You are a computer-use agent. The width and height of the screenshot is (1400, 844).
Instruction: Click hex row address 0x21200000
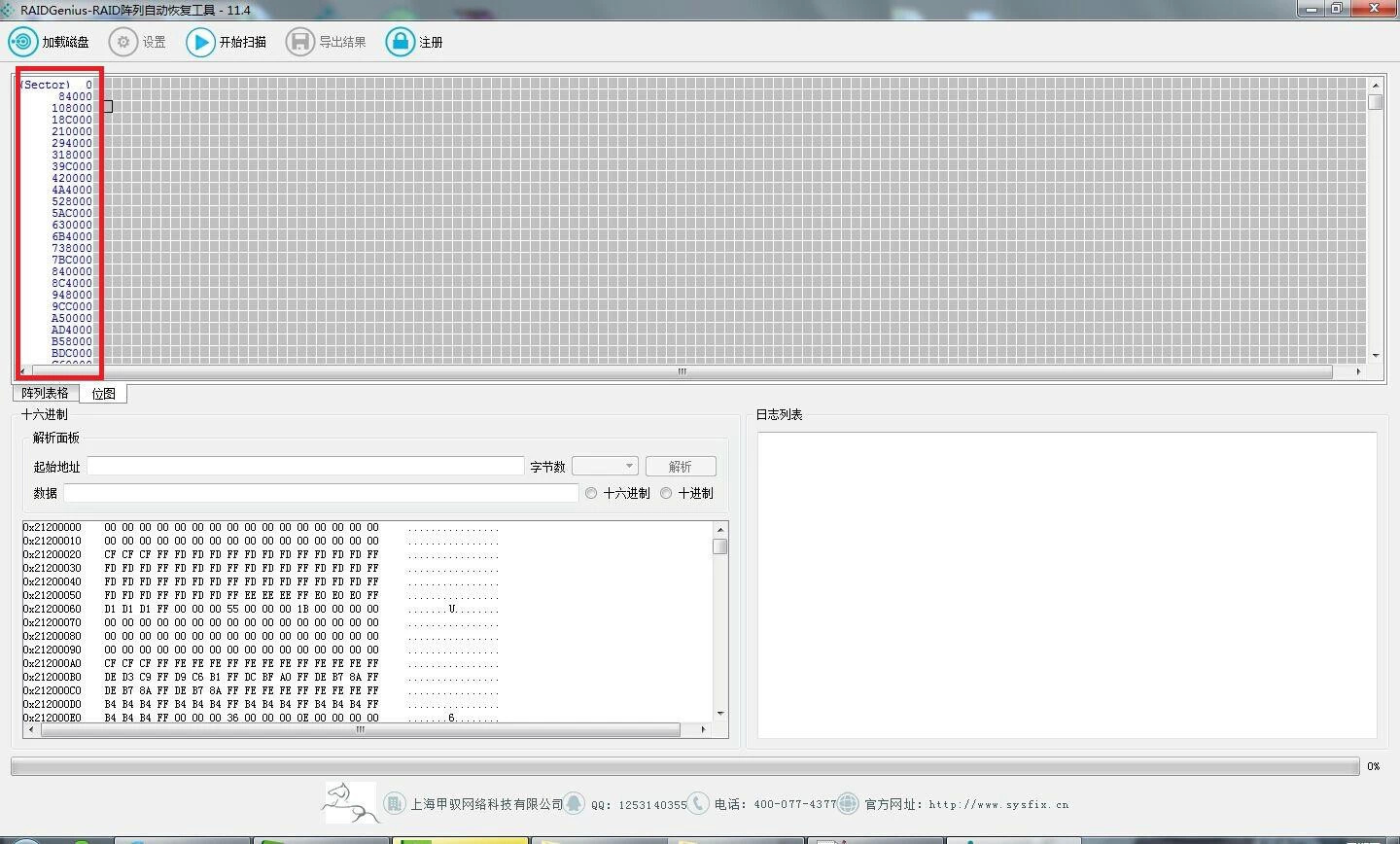(52, 527)
